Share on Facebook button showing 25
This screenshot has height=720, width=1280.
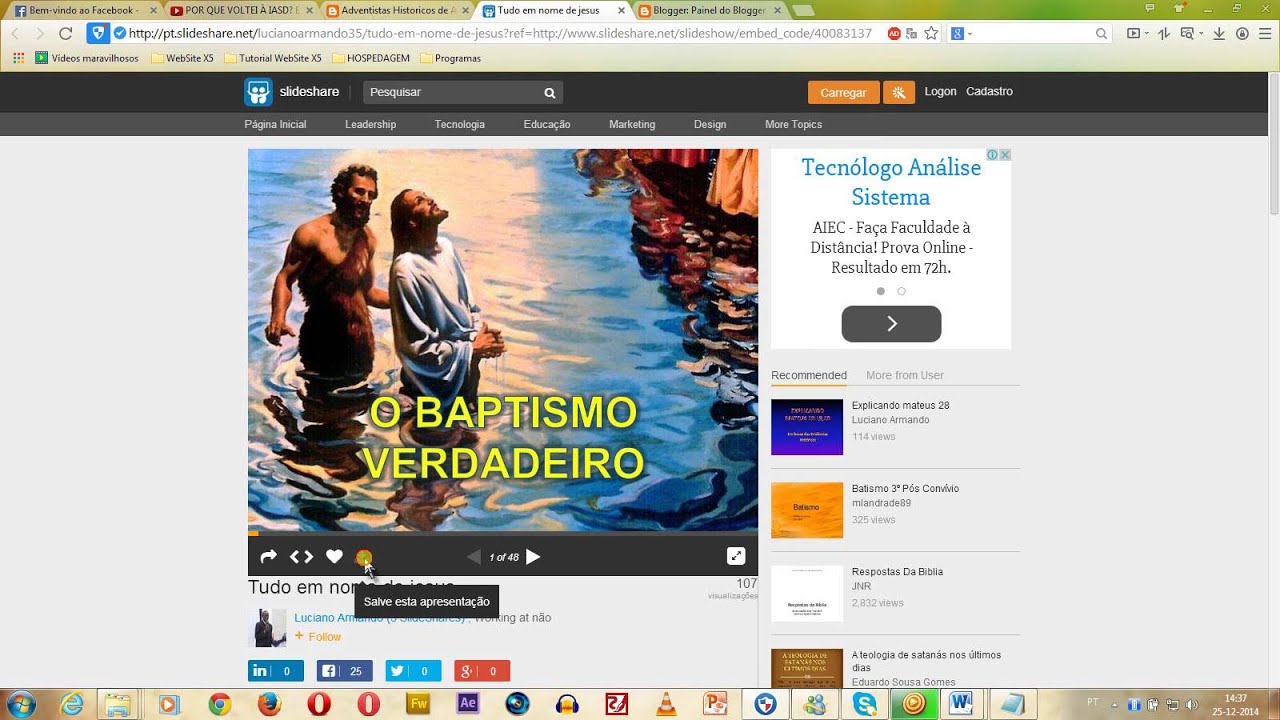(344, 671)
